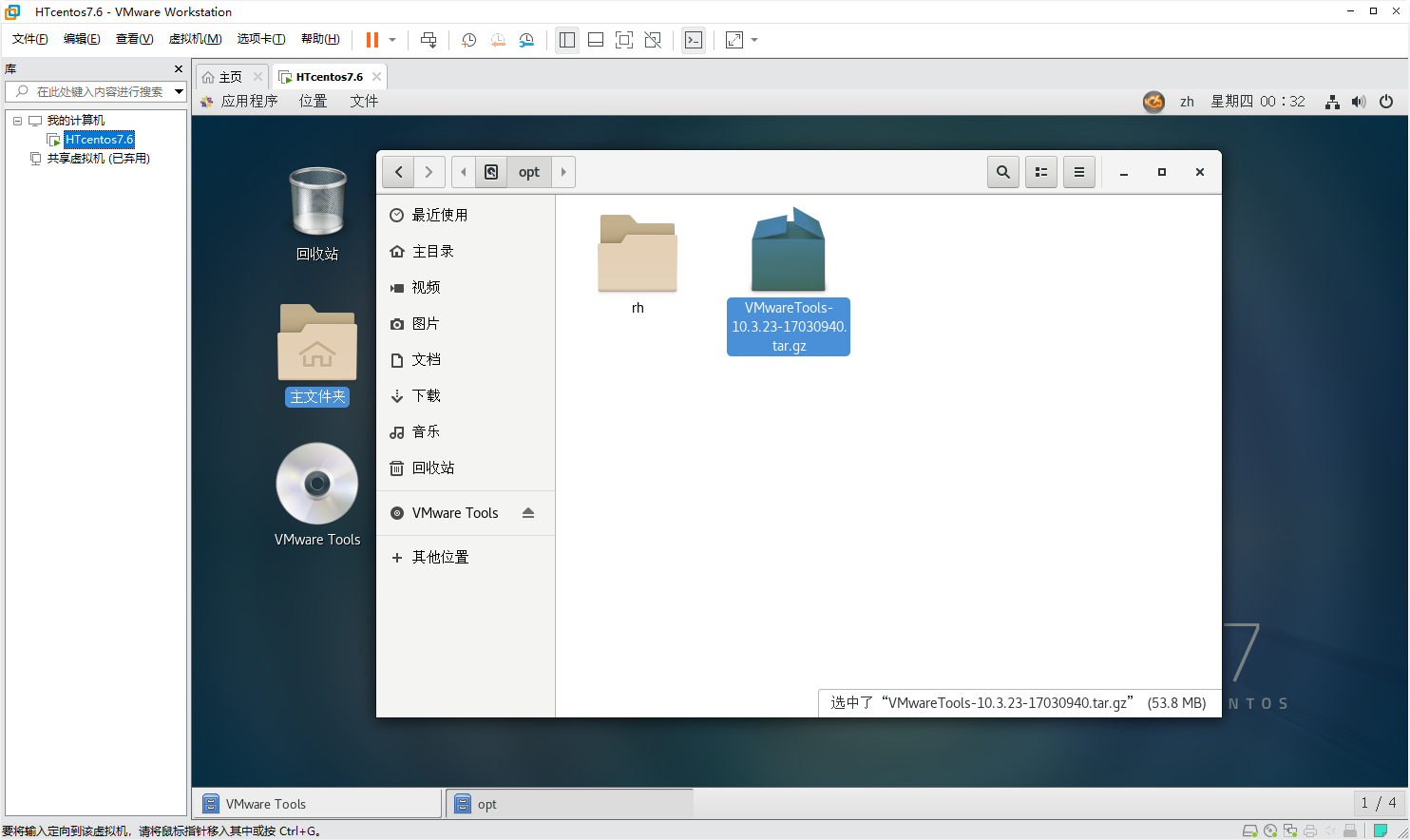Click the volume speaker icon
The height and width of the screenshot is (840, 1410).
[1359, 102]
